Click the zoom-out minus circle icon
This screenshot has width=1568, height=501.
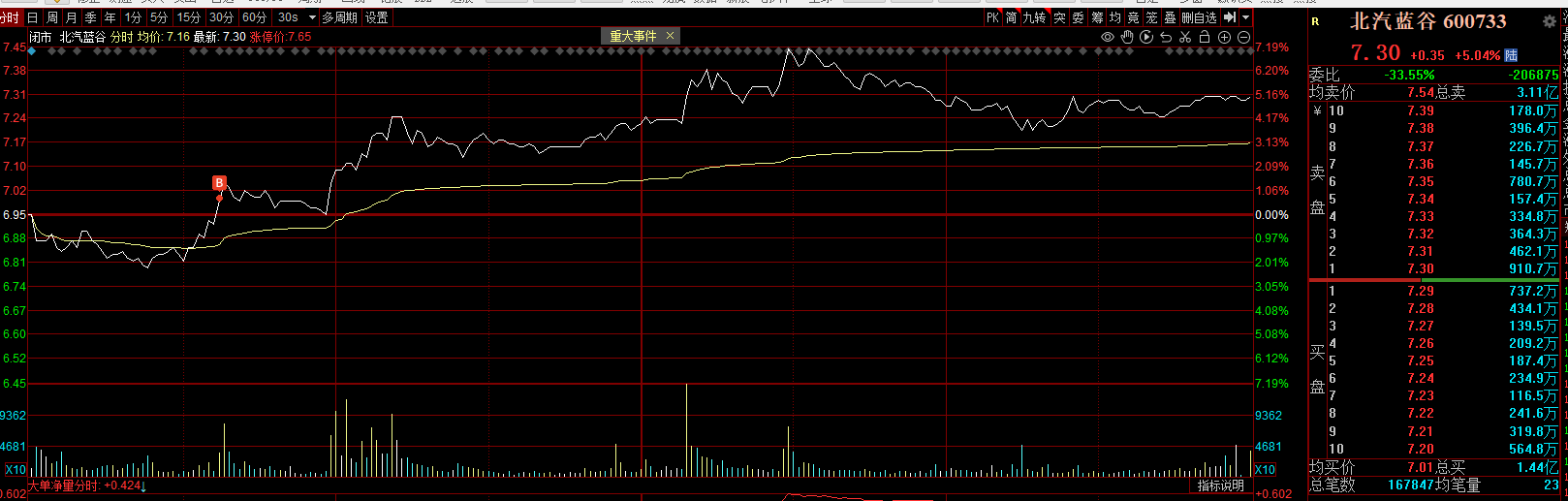coord(1244,37)
